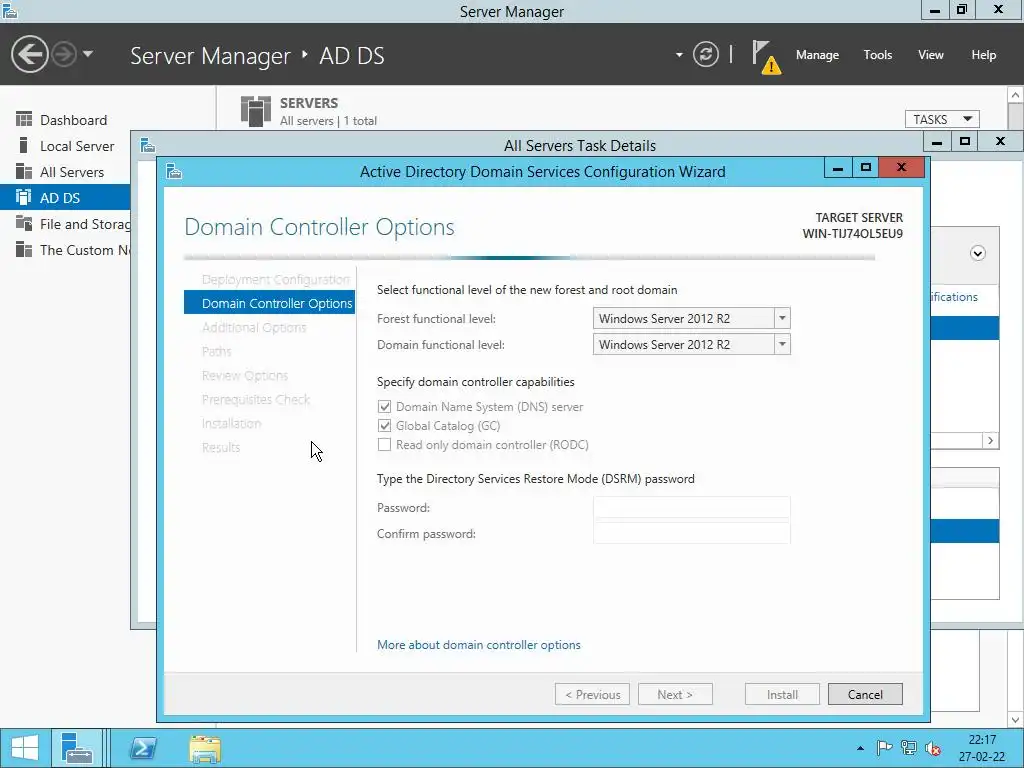Click the Cancel button
The image size is (1024, 768).
pyautogui.click(x=865, y=695)
